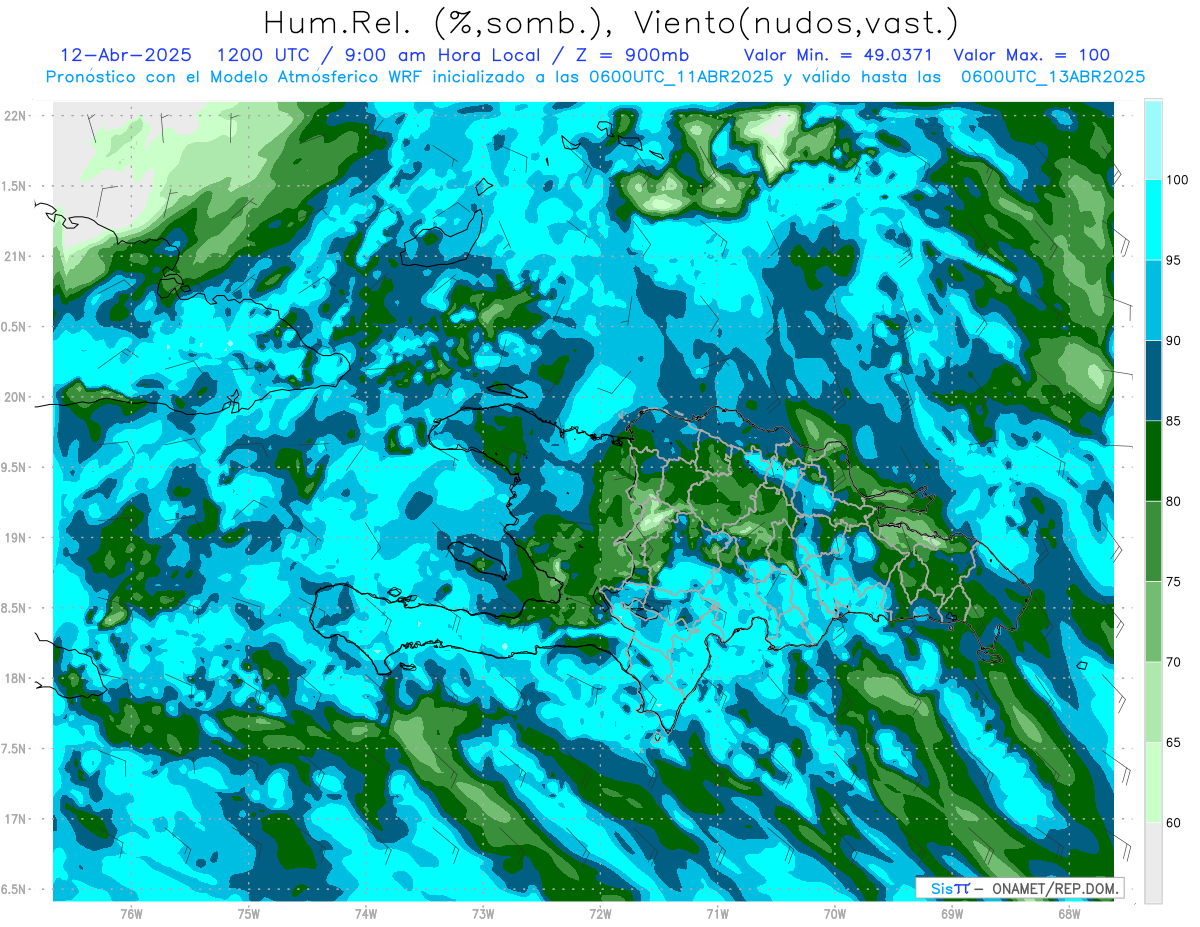Click the '70W' longitude axis label
This screenshot has width=1200, height=927.
834,913
